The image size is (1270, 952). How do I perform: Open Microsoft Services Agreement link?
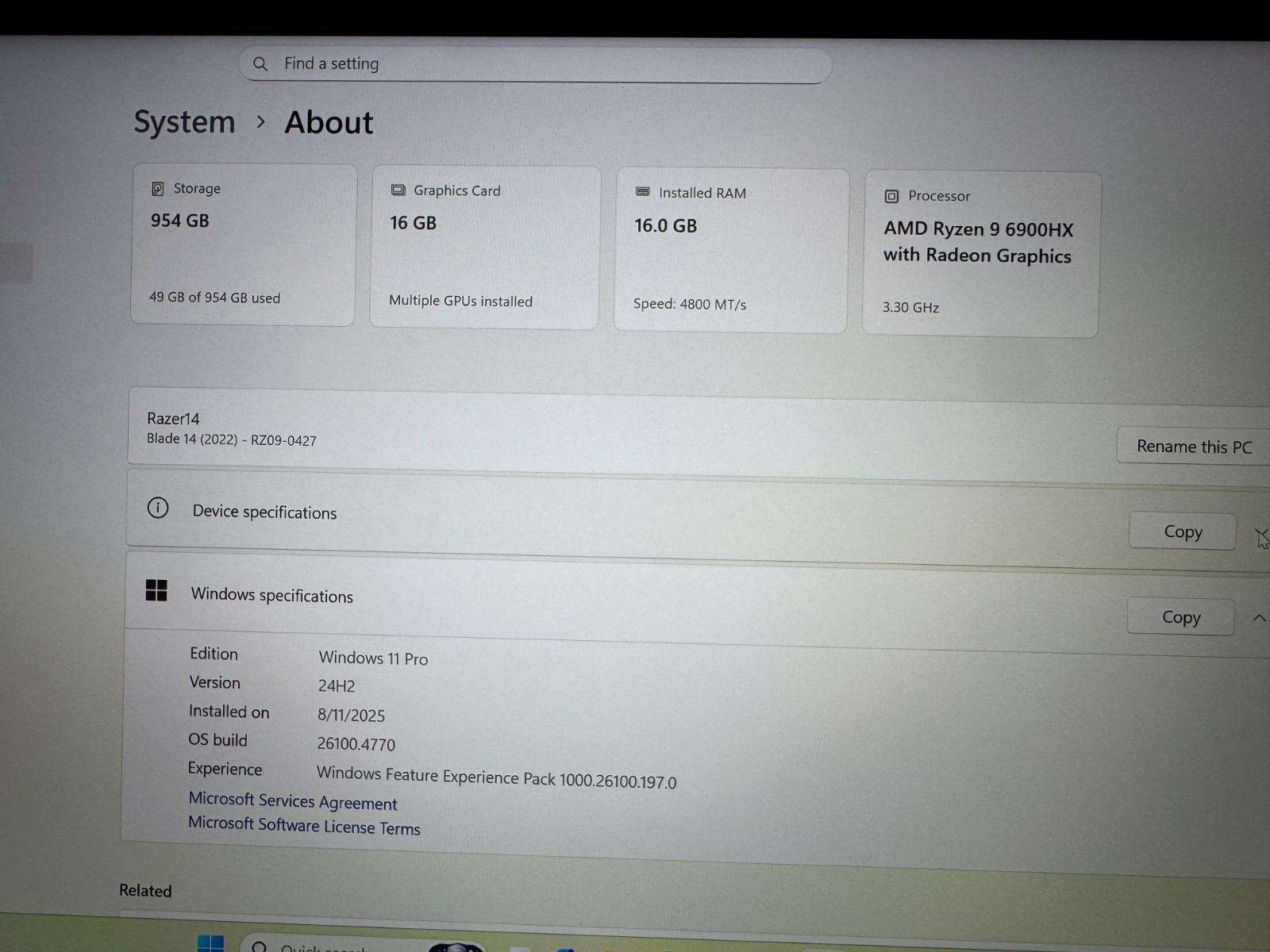click(293, 801)
